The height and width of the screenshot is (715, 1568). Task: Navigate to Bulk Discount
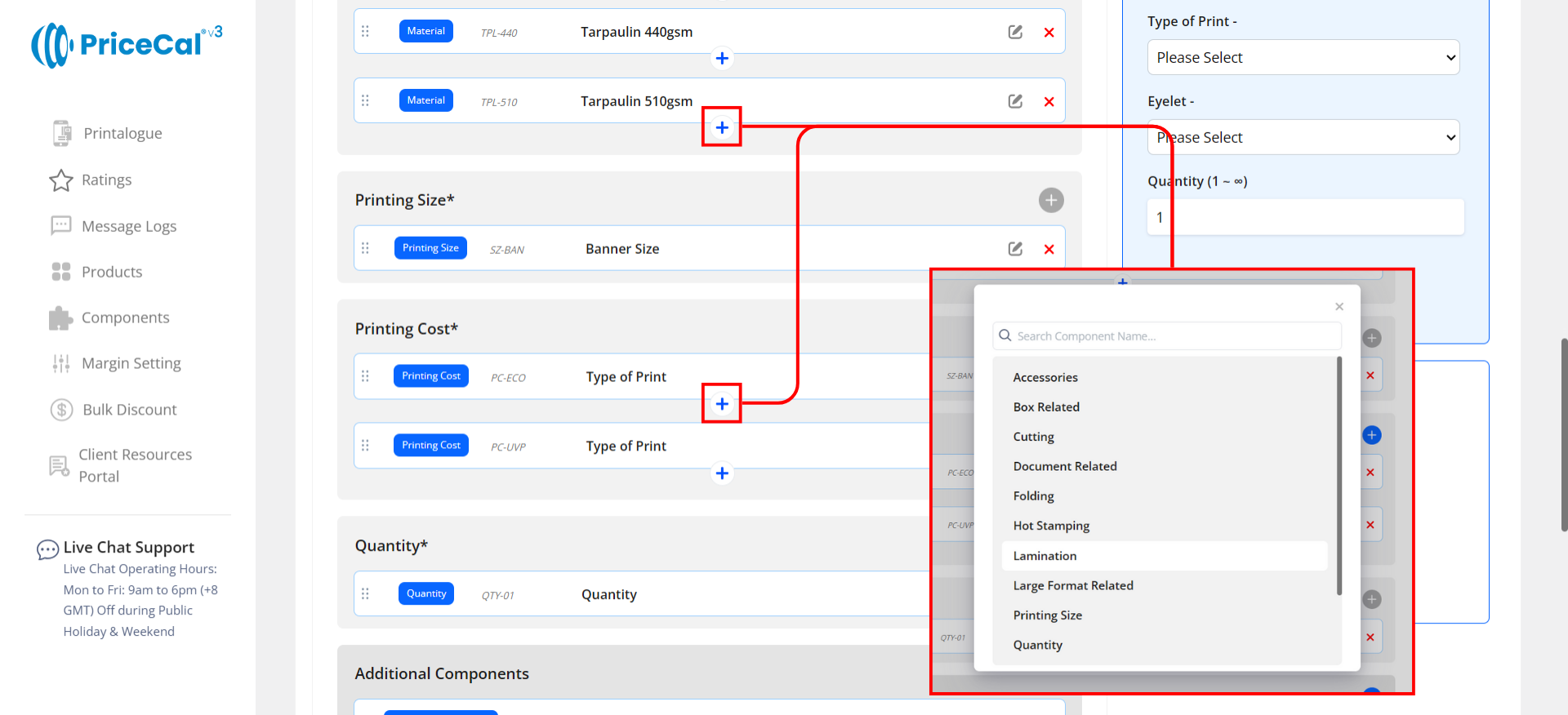(129, 410)
